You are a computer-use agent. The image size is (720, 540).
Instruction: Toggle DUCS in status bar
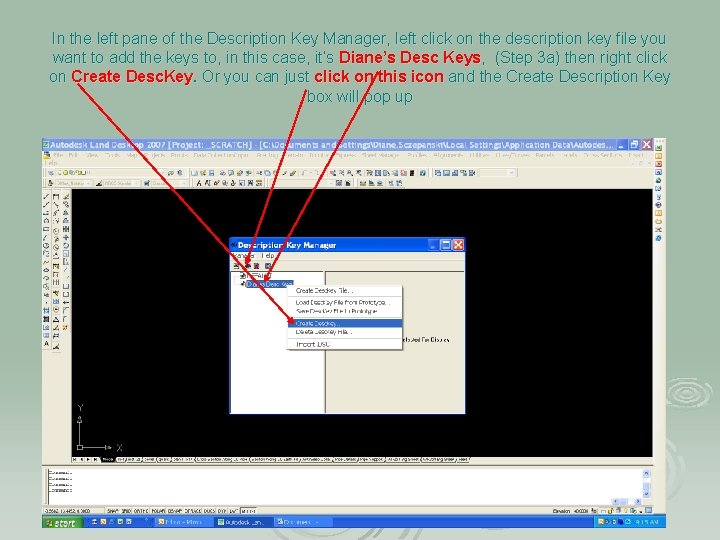click(209, 511)
